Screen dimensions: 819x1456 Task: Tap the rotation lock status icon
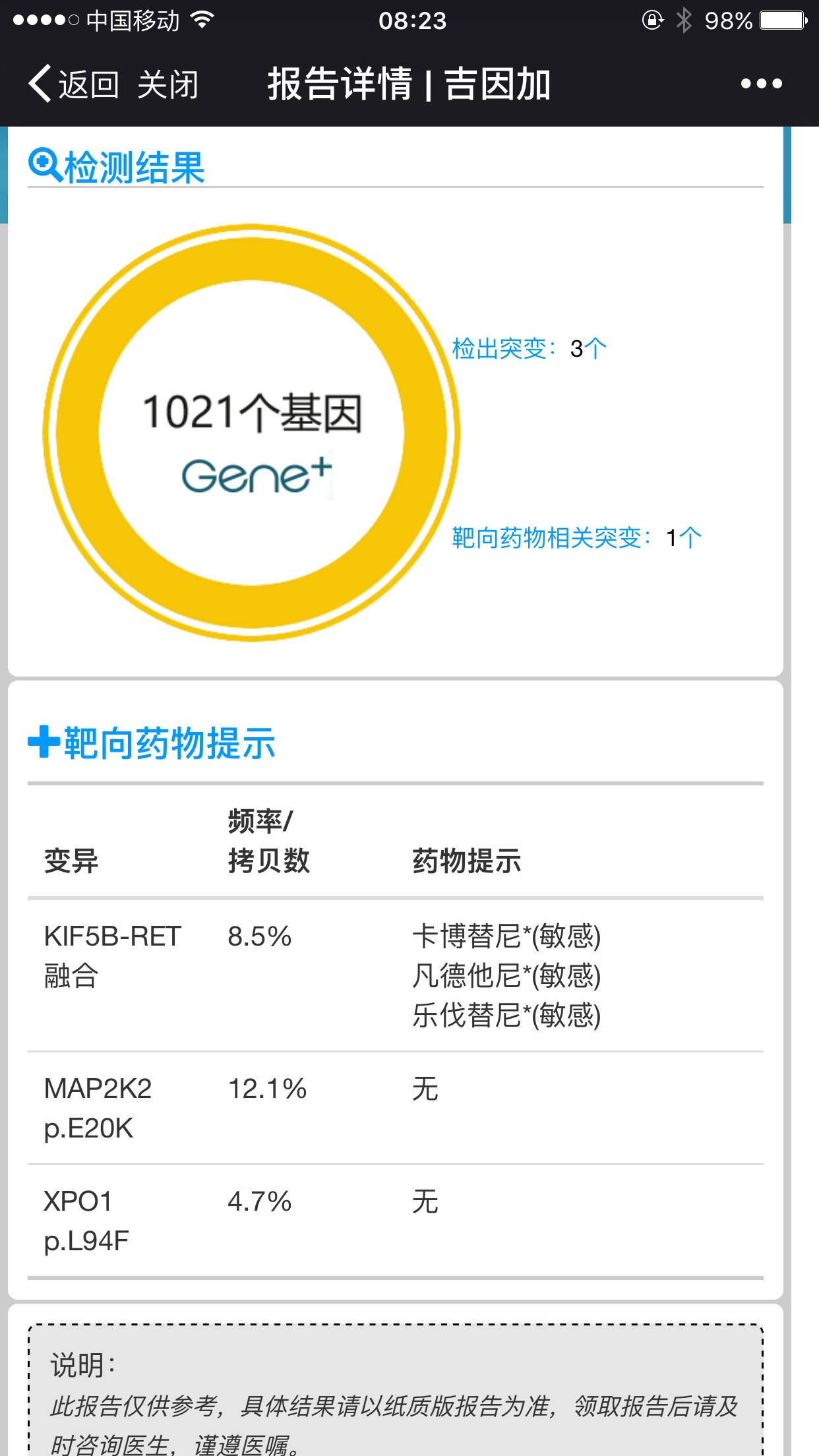click(x=652, y=20)
